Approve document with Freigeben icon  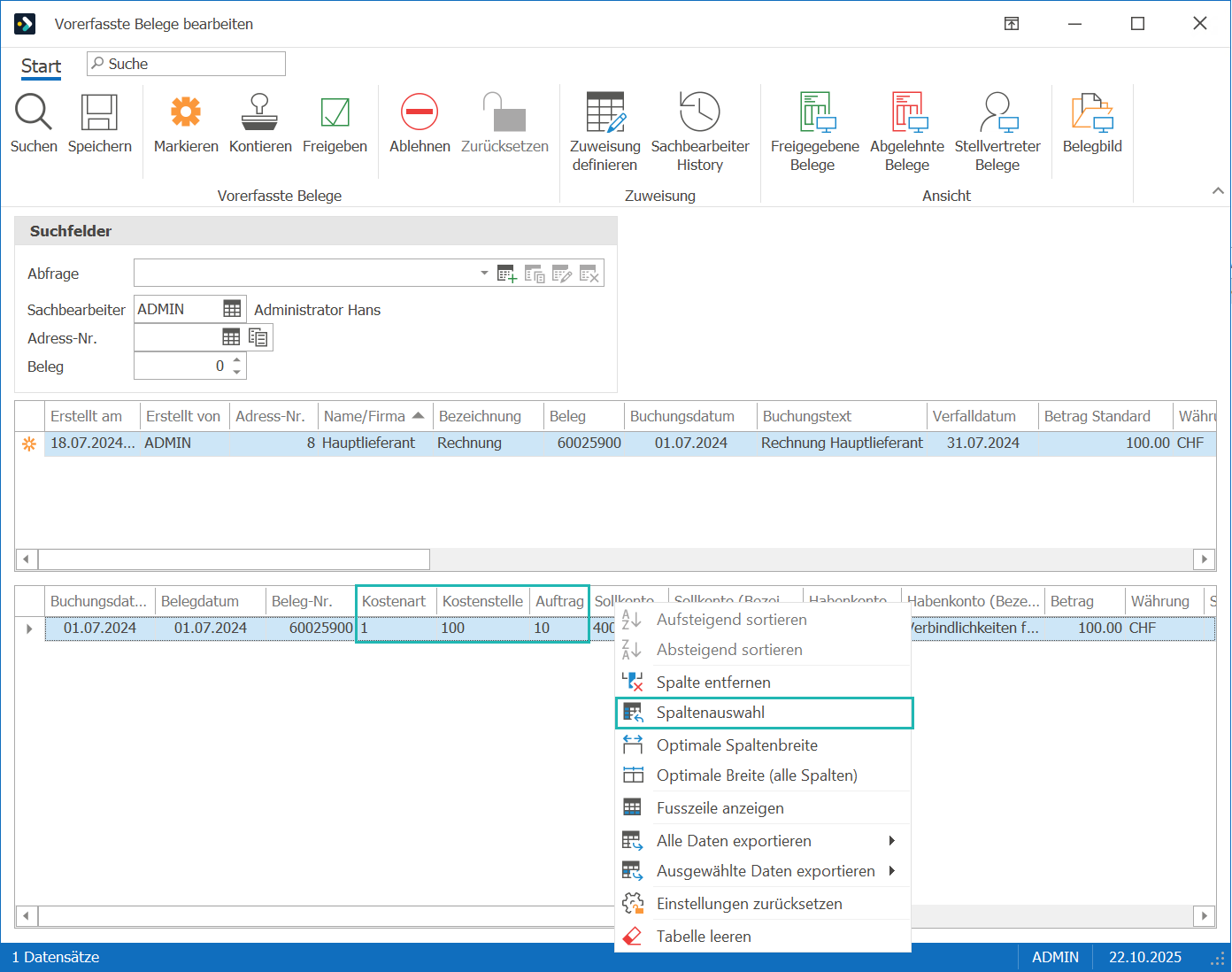335,112
